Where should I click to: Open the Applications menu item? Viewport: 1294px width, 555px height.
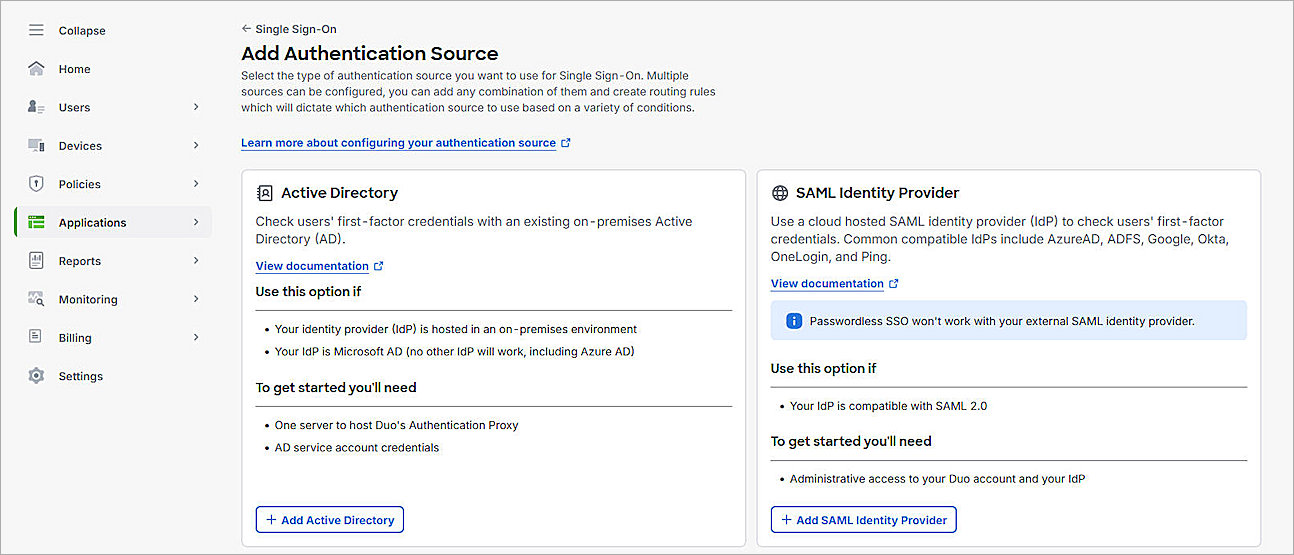[x=92, y=223]
